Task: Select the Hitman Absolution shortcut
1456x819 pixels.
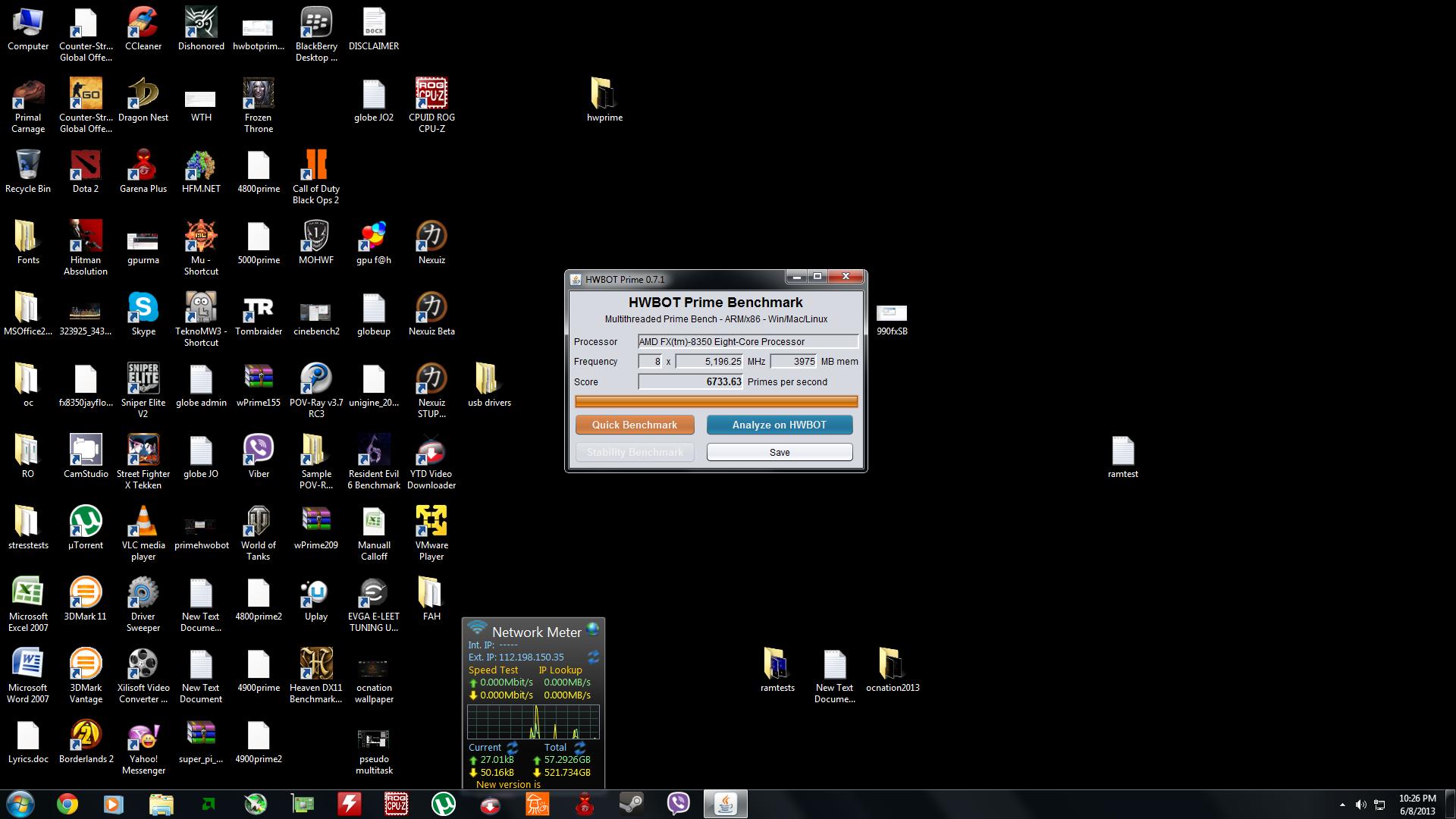Action: pos(86,248)
